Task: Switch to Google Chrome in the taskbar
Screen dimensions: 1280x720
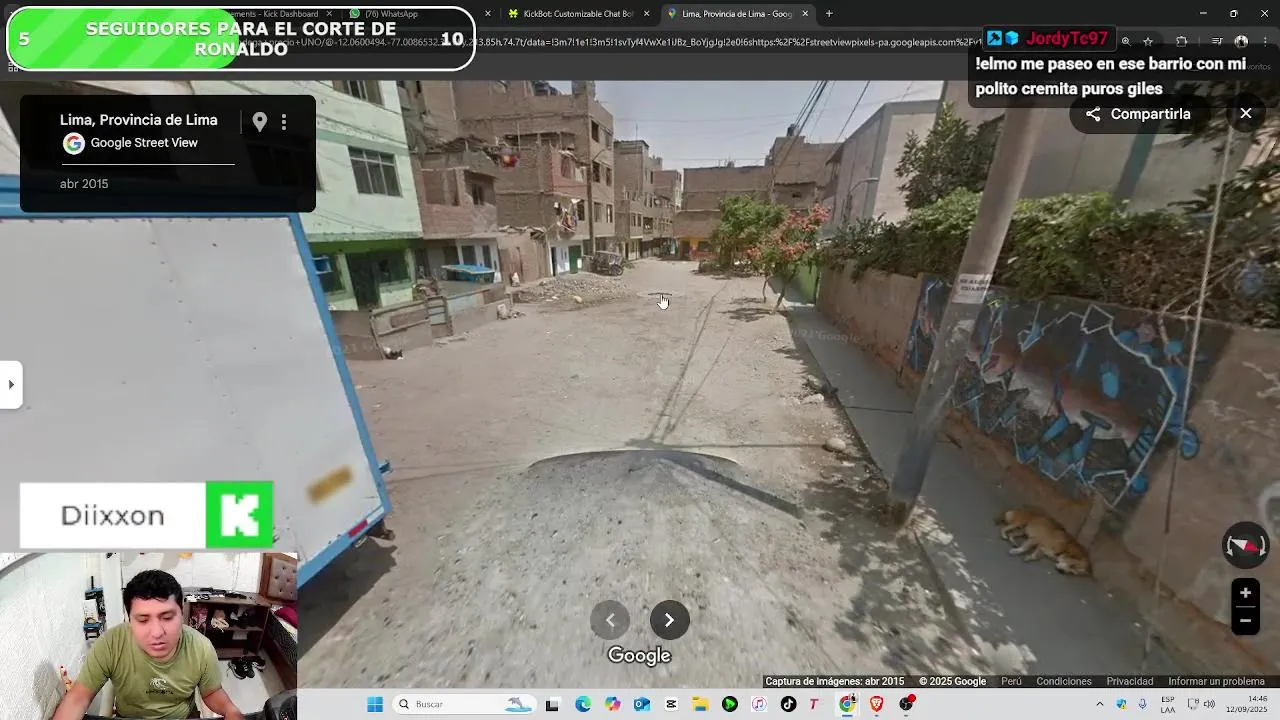Action: coord(847,705)
